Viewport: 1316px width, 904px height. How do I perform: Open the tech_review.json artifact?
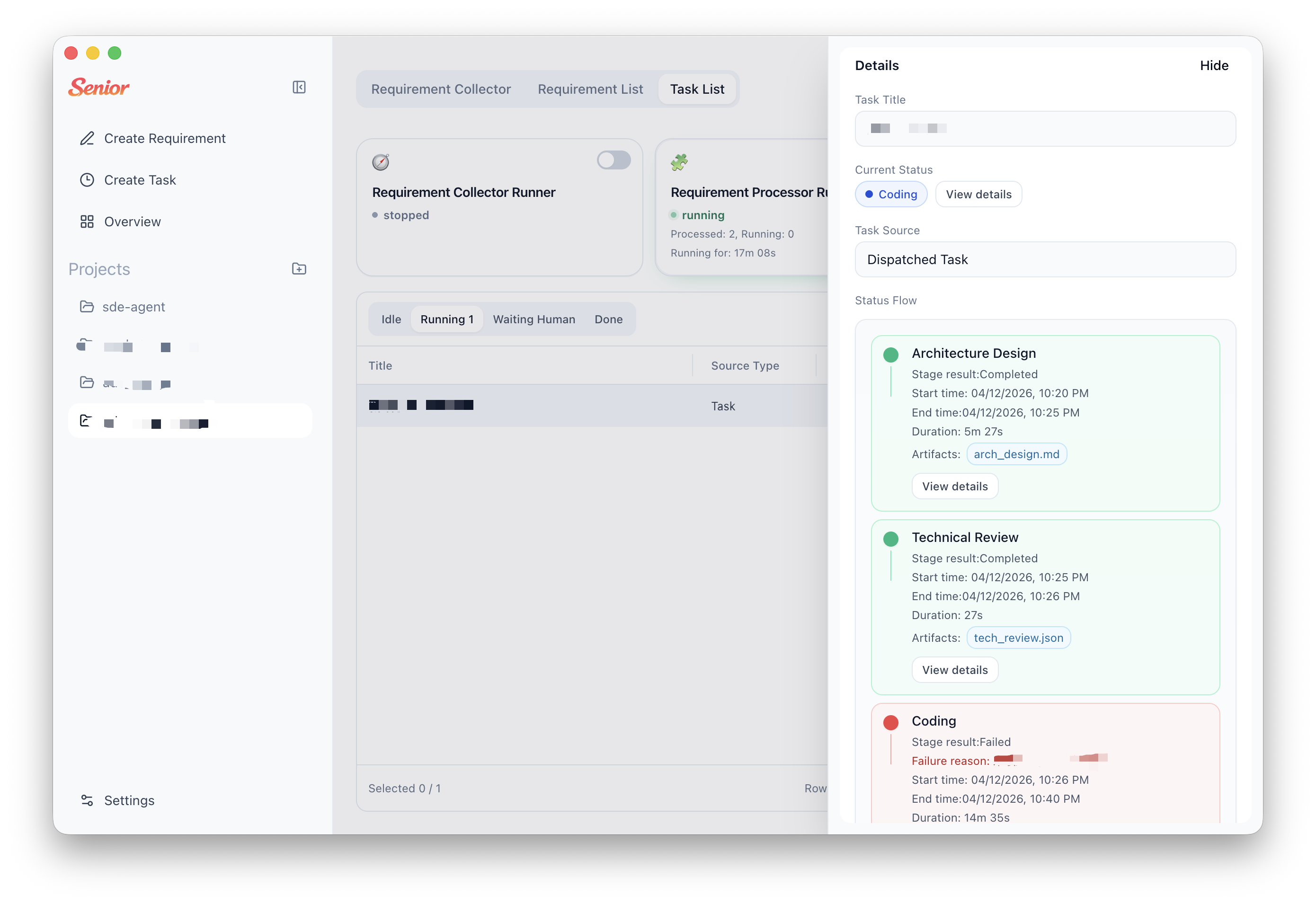[x=1018, y=638]
